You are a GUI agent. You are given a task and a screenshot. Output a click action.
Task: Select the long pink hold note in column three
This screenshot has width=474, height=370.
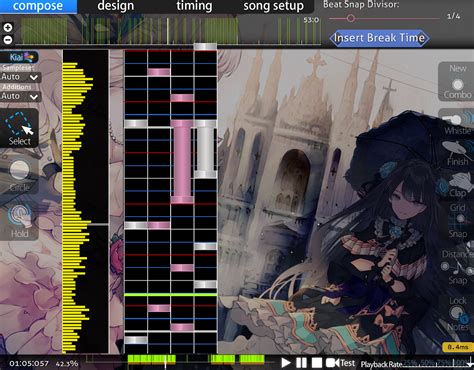click(x=182, y=162)
